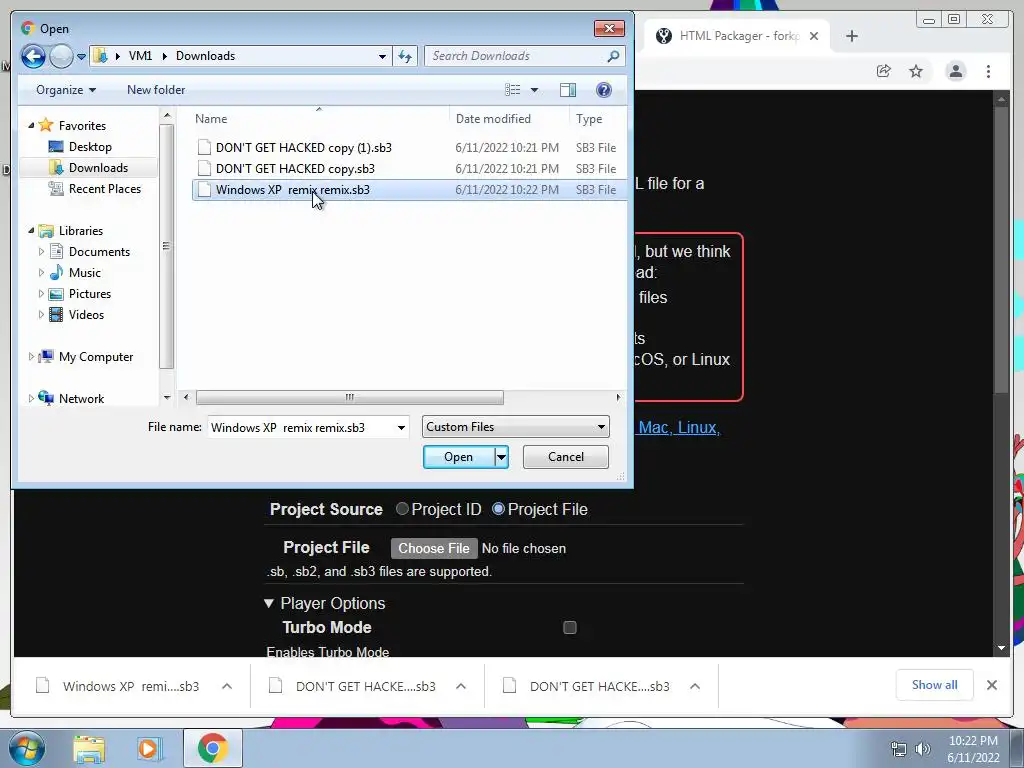Click the navigation pane vertical scrollbar

pos(167,246)
